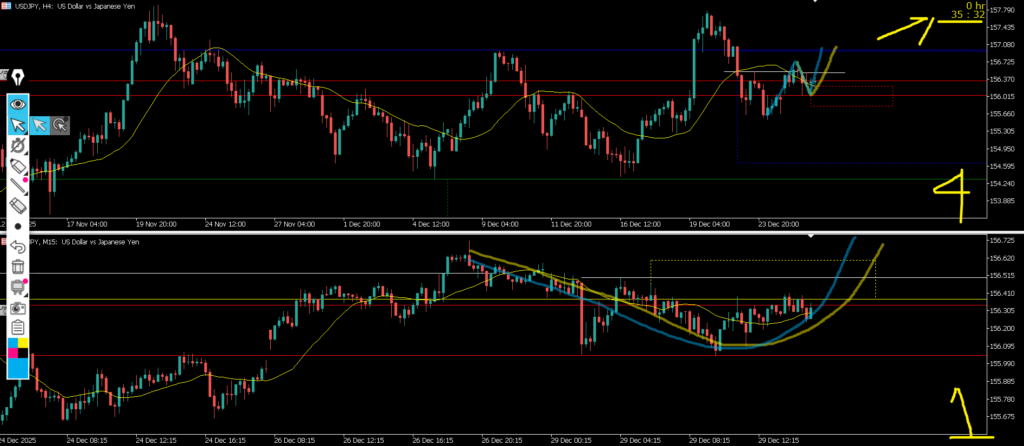Select the arrow pointer tool in toolbar
Viewport: 1024px width, 446px height.
click(17, 125)
